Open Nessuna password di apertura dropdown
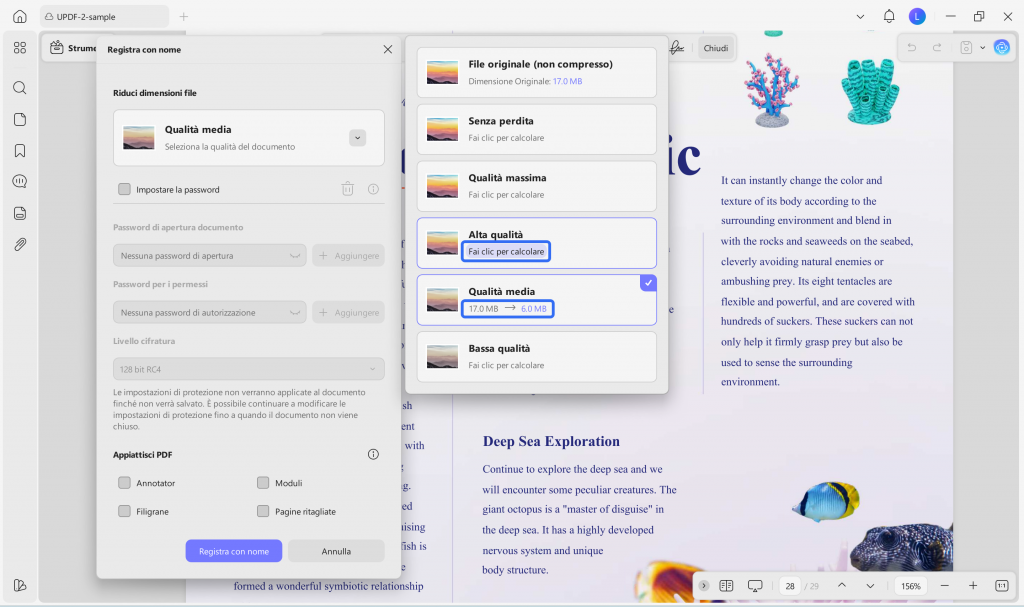This screenshot has height=607, width=1024. [x=209, y=255]
